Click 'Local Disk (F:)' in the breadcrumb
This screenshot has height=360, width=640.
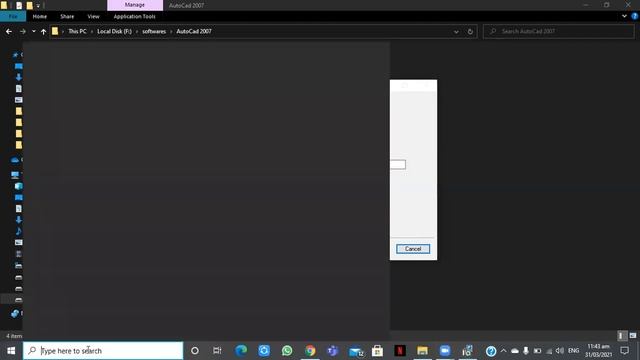[x=114, y=31]
